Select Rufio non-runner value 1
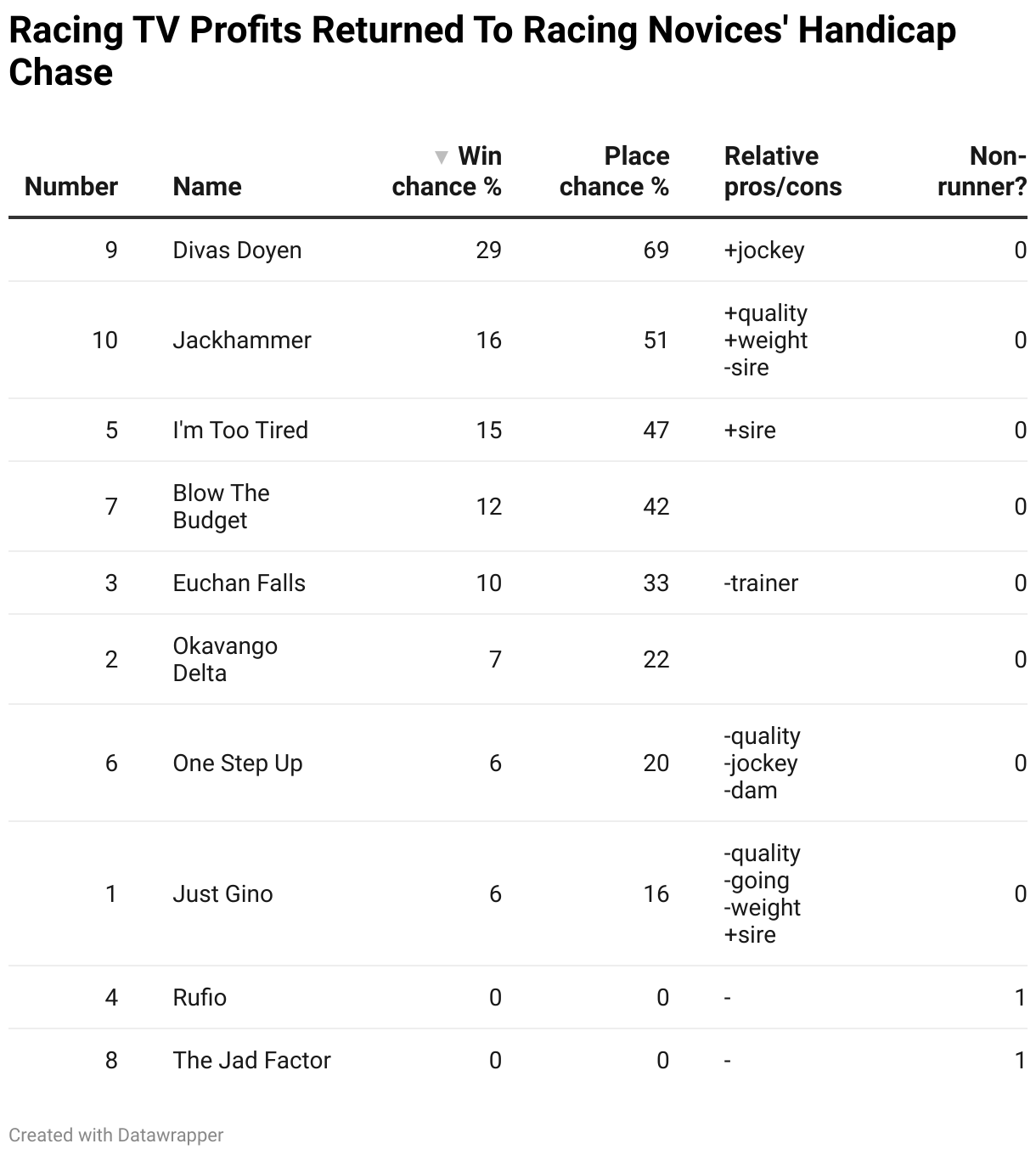Image resolution: width=1036 pixels, height=1155 pixels. (x=1021, y=998)
